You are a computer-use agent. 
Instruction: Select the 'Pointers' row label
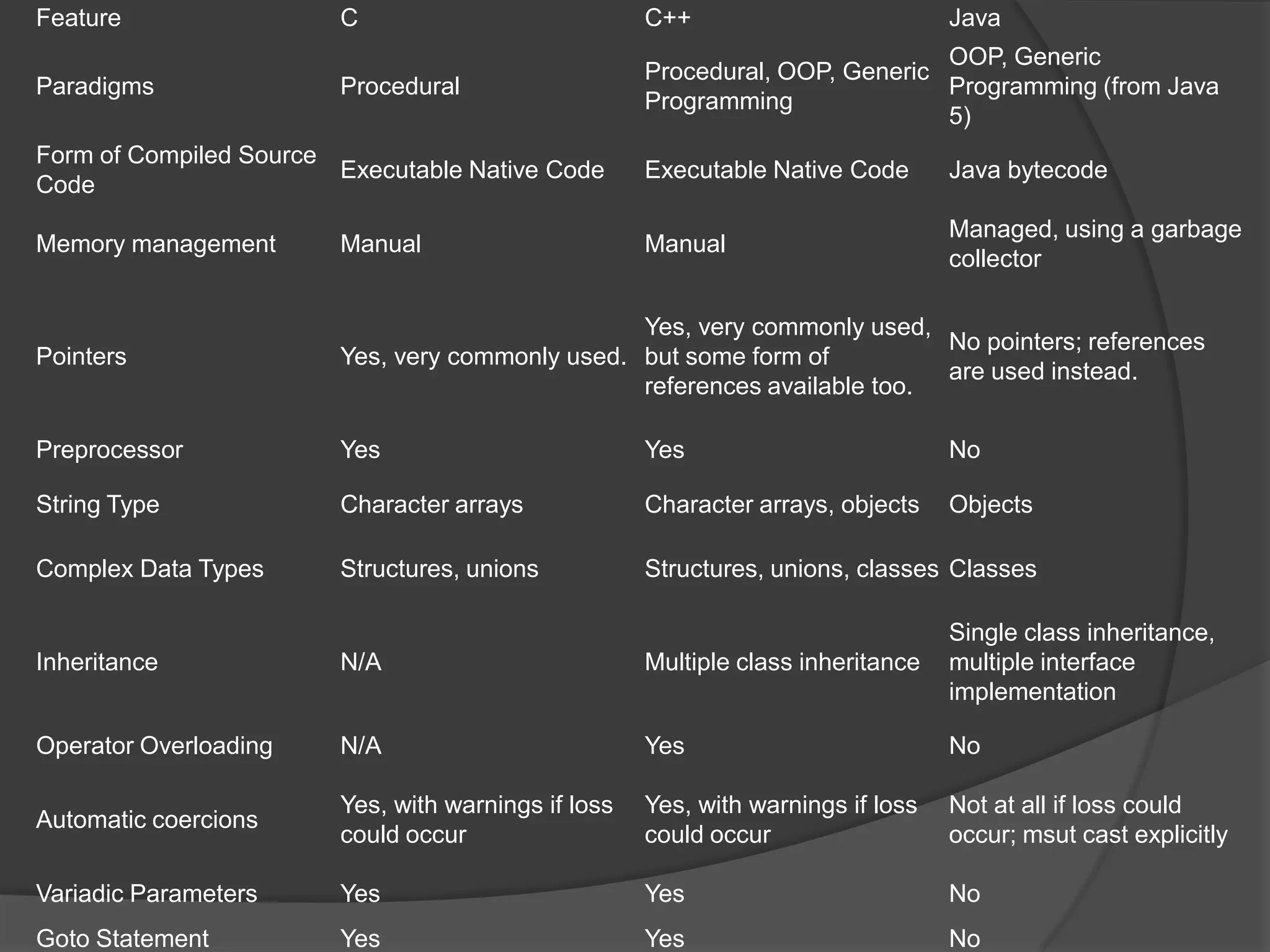point(81,356)
